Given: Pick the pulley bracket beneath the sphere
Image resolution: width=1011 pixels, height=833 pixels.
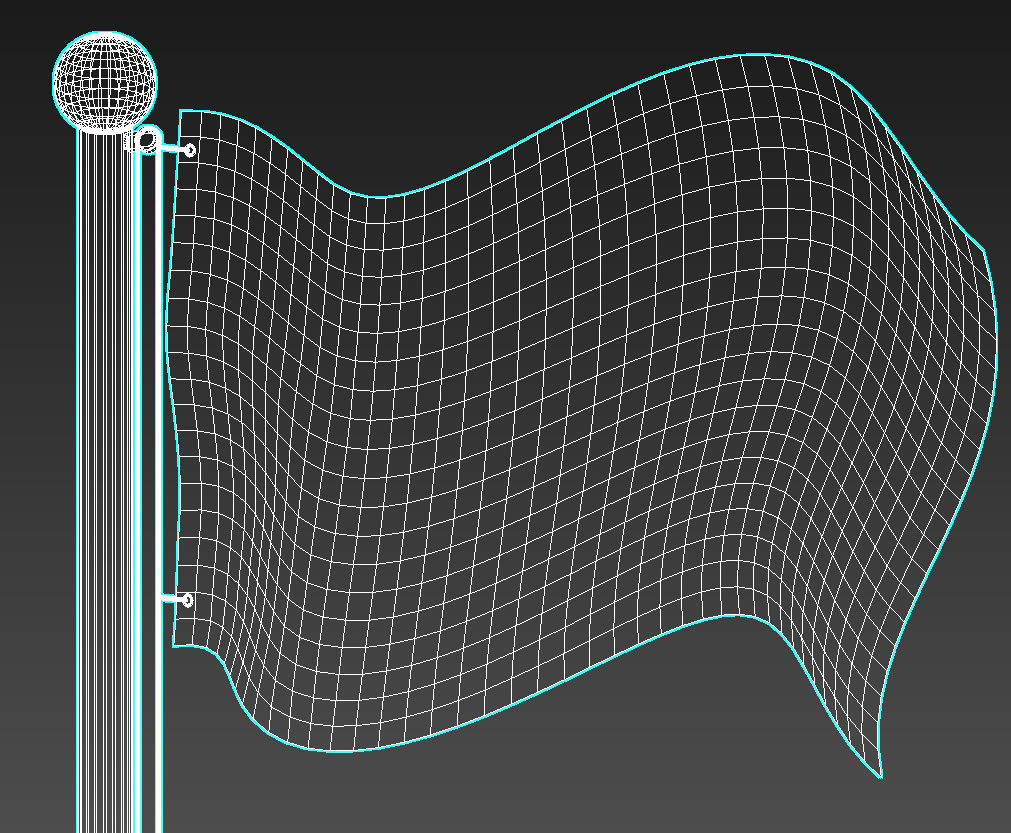Looking at the screenshot, I should click(143, 141).
